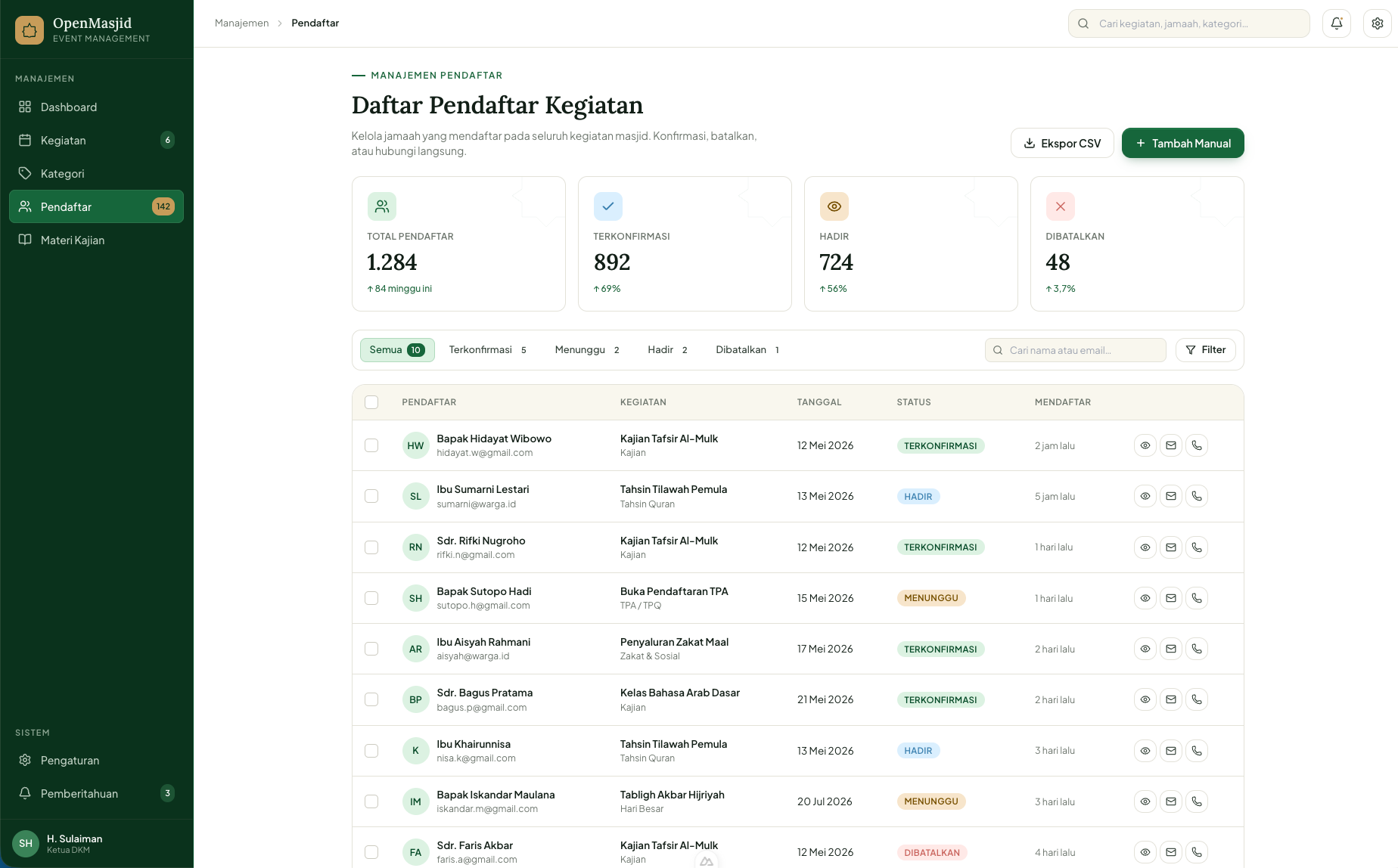Call Bapak Iskandar Maulana
Viewport: 1398px width, 868px height.
point(1197,801)
